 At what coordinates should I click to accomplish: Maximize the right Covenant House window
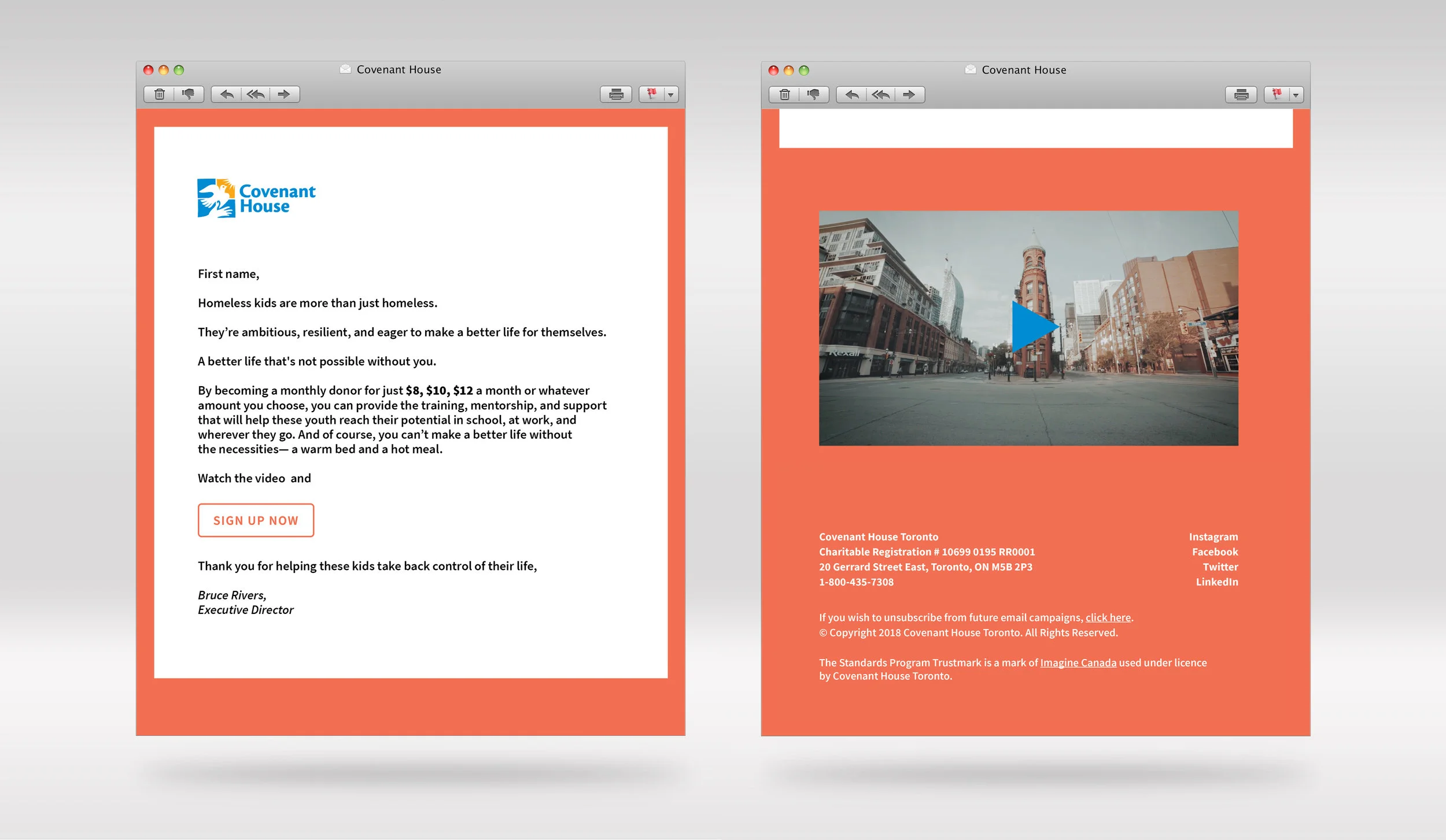(x=804, y=71)
